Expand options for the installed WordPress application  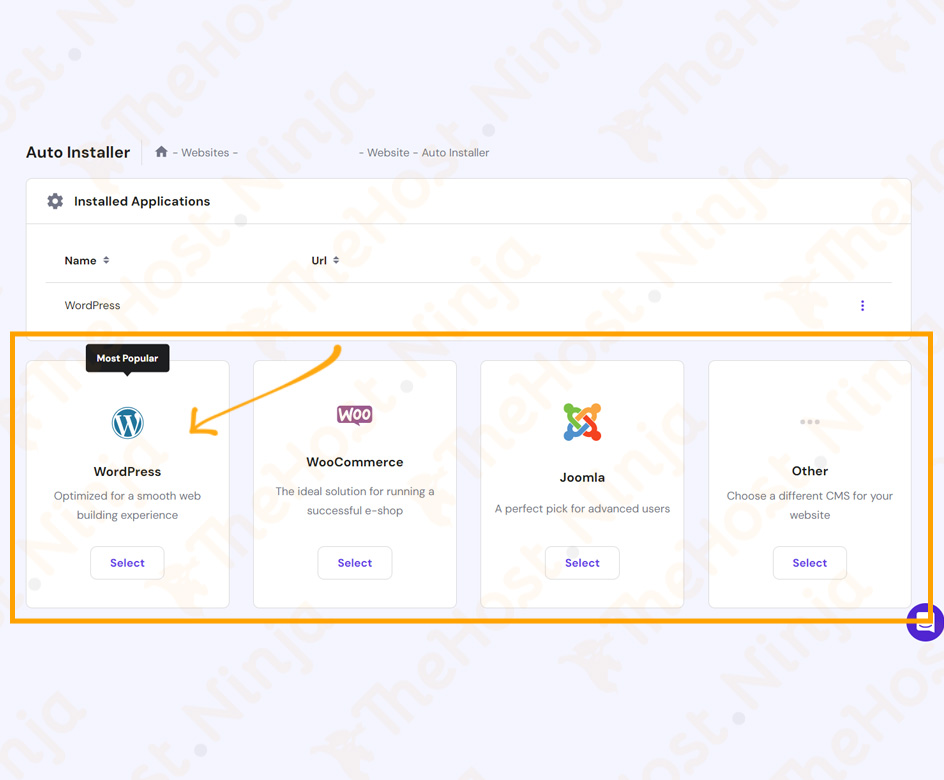pyautogui.click(x=862, y=305)
